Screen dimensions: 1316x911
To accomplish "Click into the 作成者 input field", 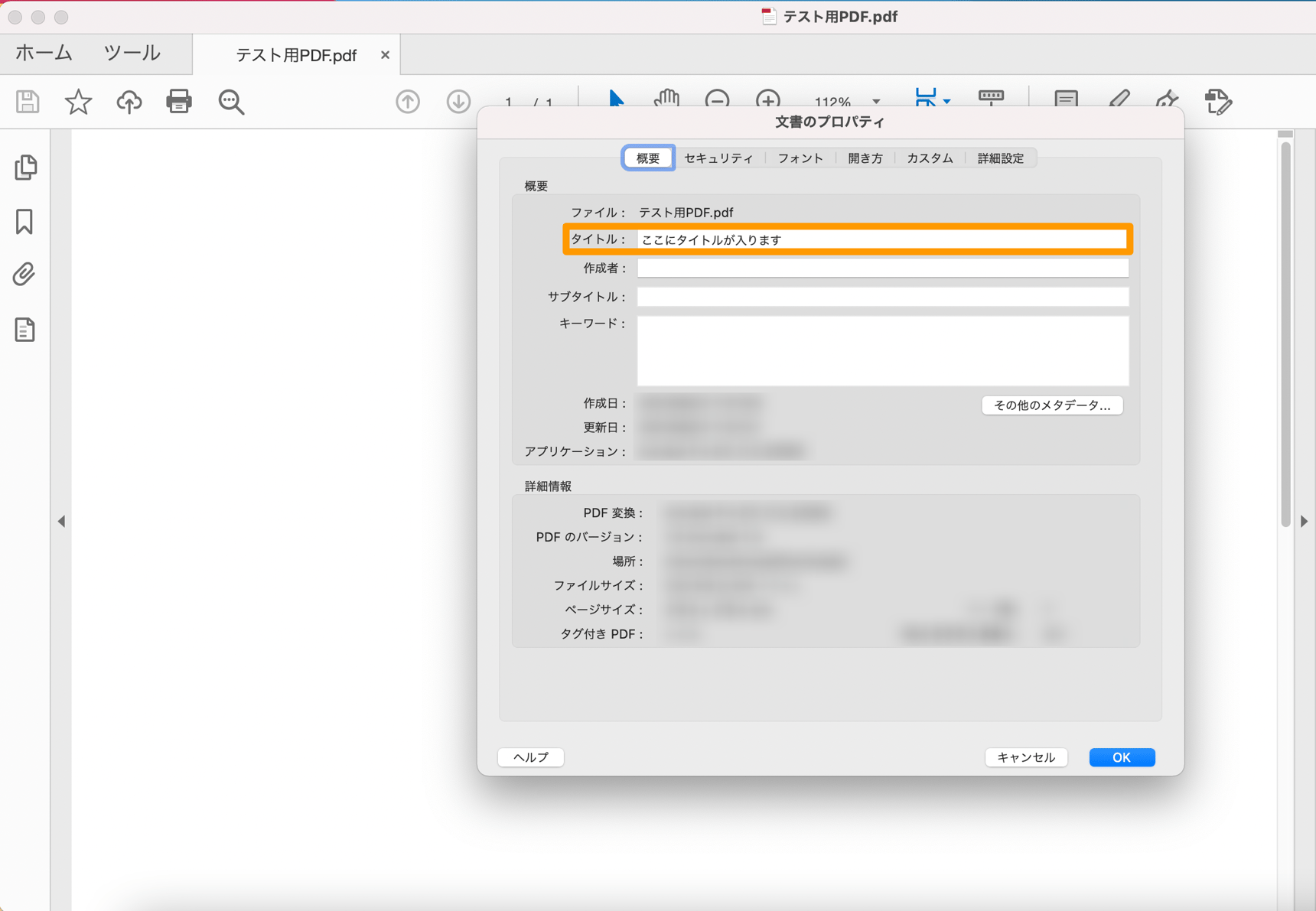I will tap(882, 268).
